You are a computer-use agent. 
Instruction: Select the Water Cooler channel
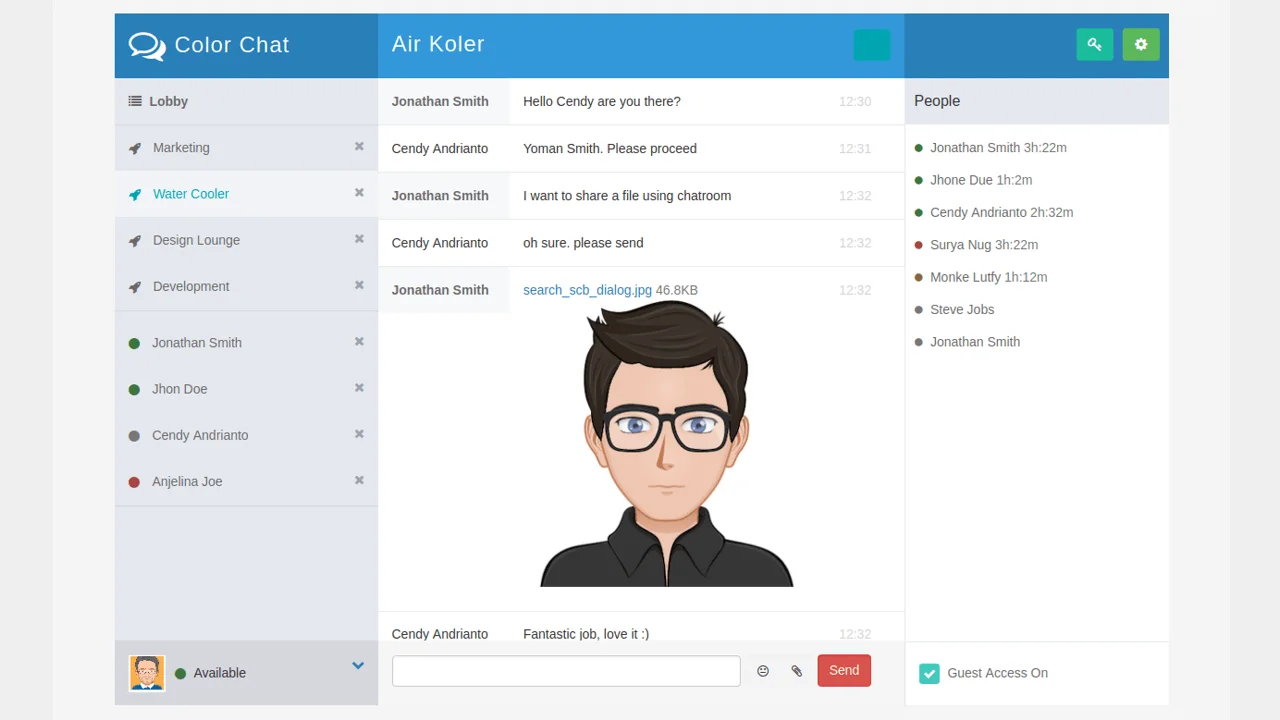(190, 193)
